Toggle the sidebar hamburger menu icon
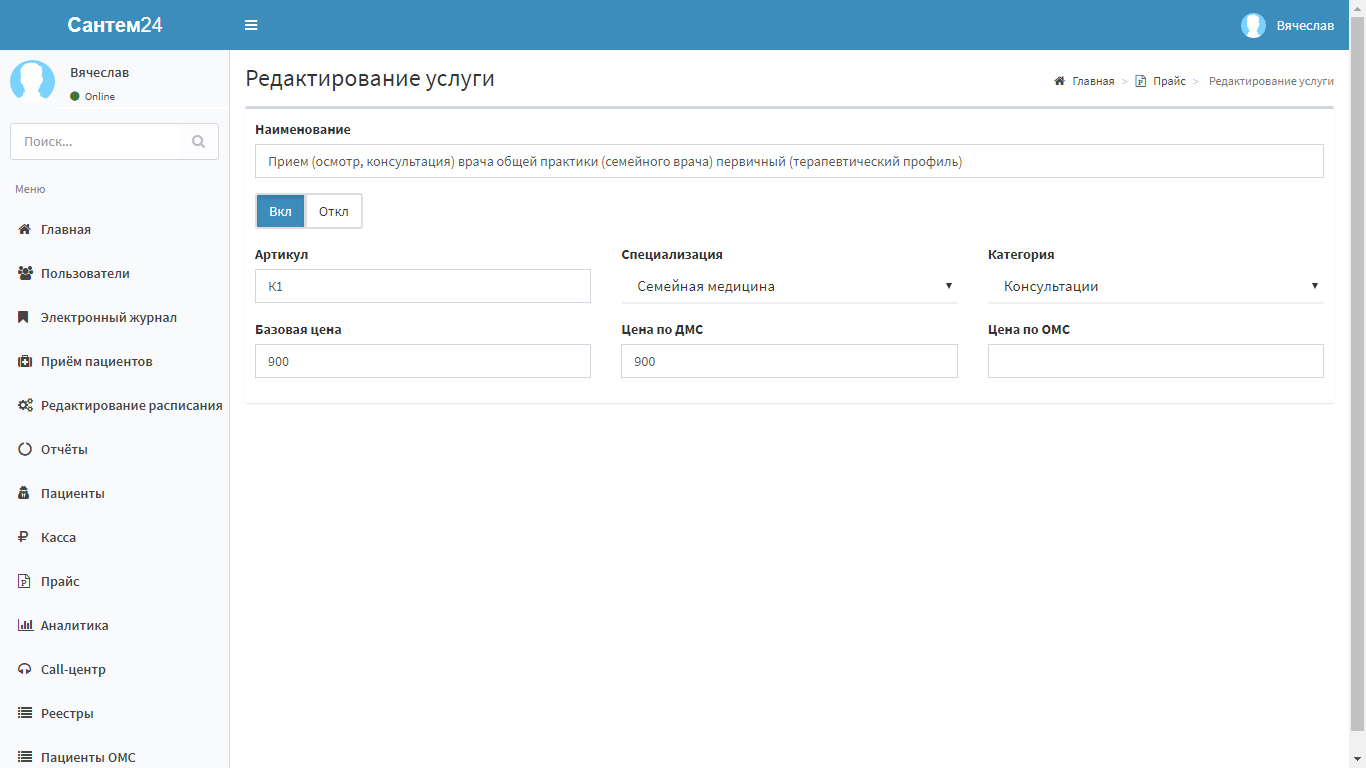Viewport: 1366px width, 768px height. (251, 25)
